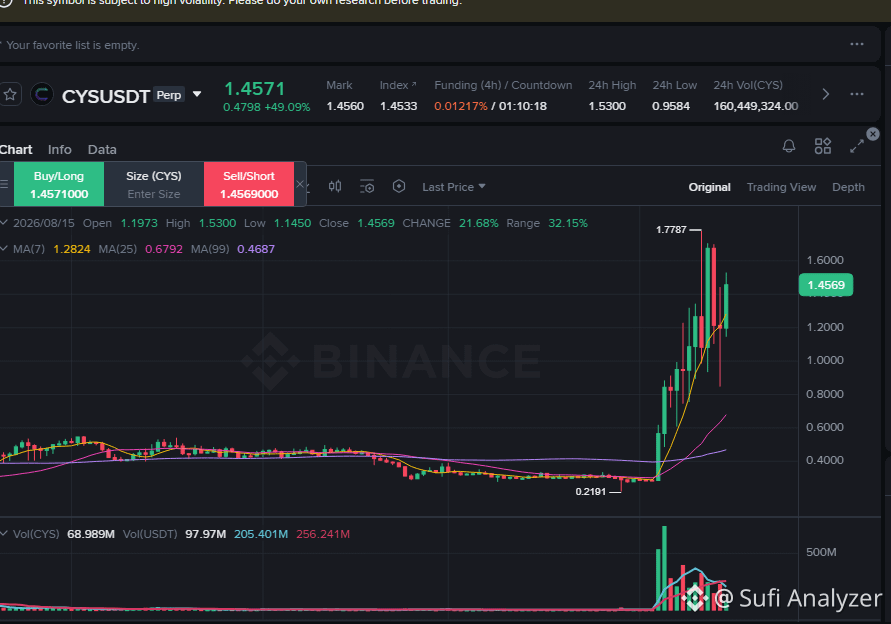Click the Index price link label

point(398,85)
